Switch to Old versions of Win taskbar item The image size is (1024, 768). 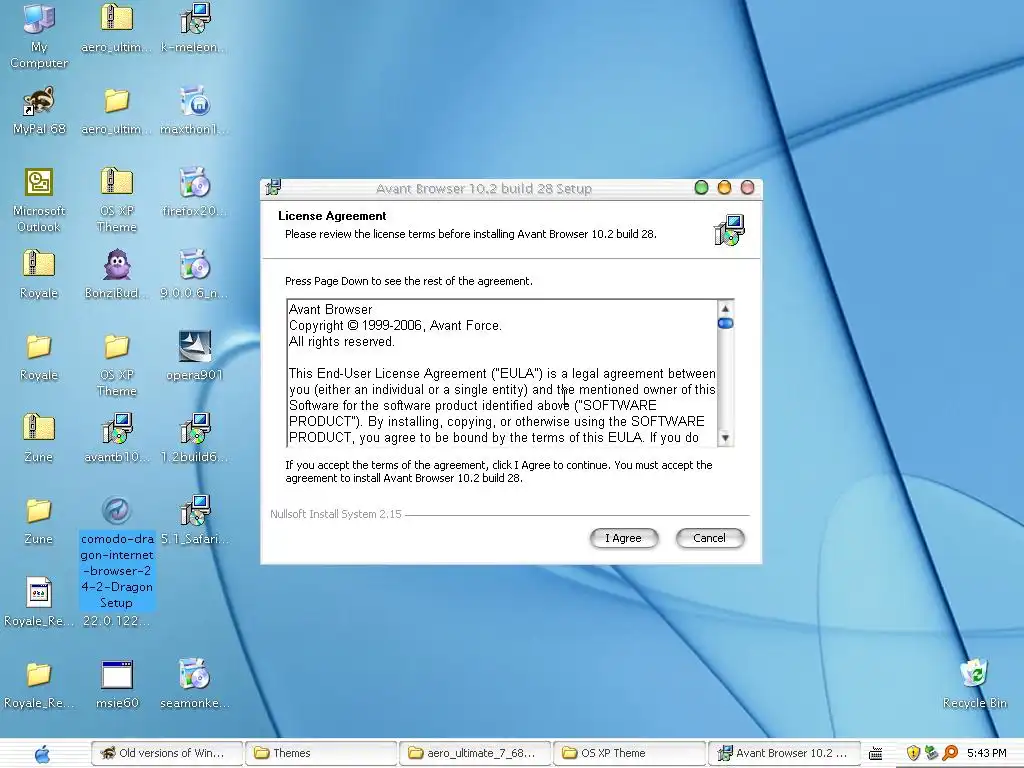167,753
